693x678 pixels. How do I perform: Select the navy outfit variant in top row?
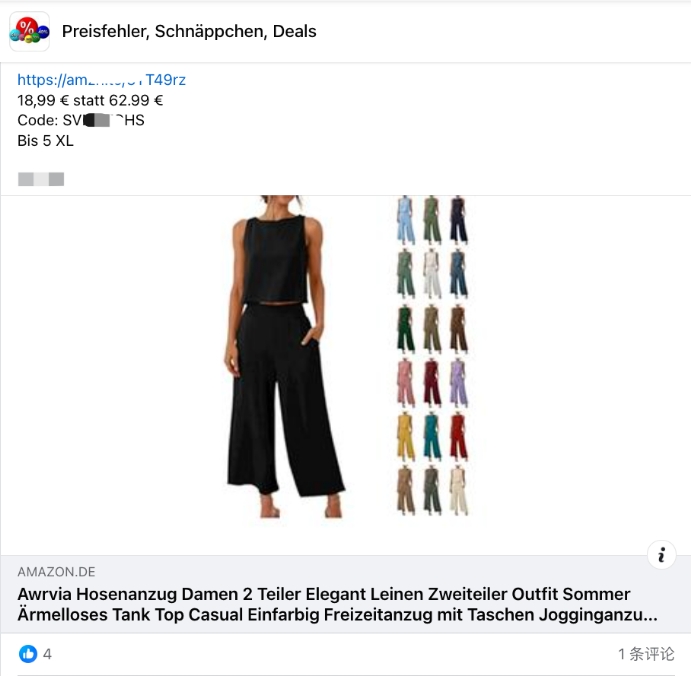(458, 220)
